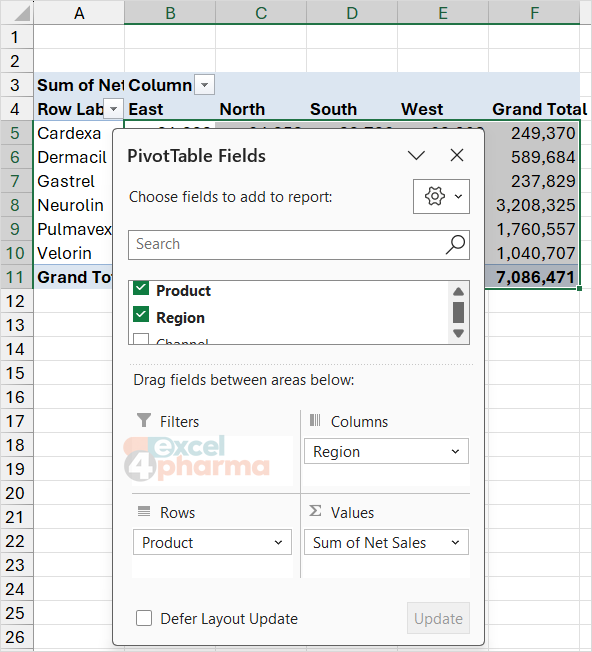Click the field list scroll up arrow

(458, 291)
